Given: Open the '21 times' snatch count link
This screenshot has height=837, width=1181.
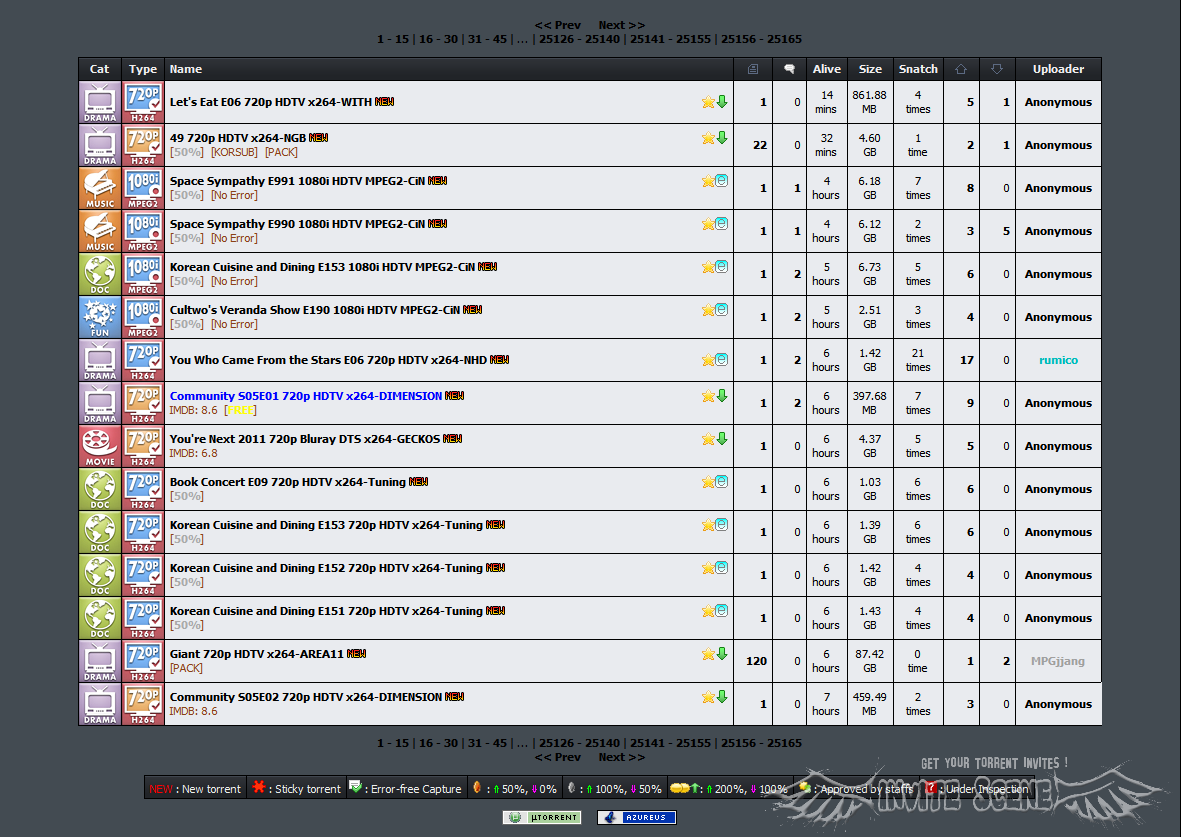Looking at the screenshot, I should tap(918, 360).
